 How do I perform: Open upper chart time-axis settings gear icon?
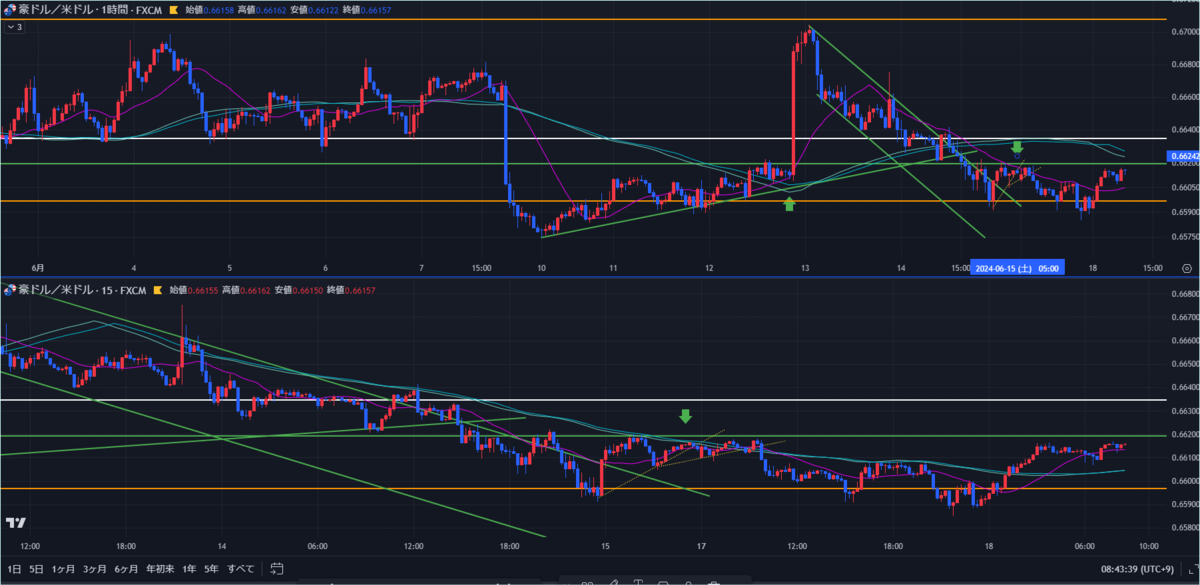[x=1185, y=268]
